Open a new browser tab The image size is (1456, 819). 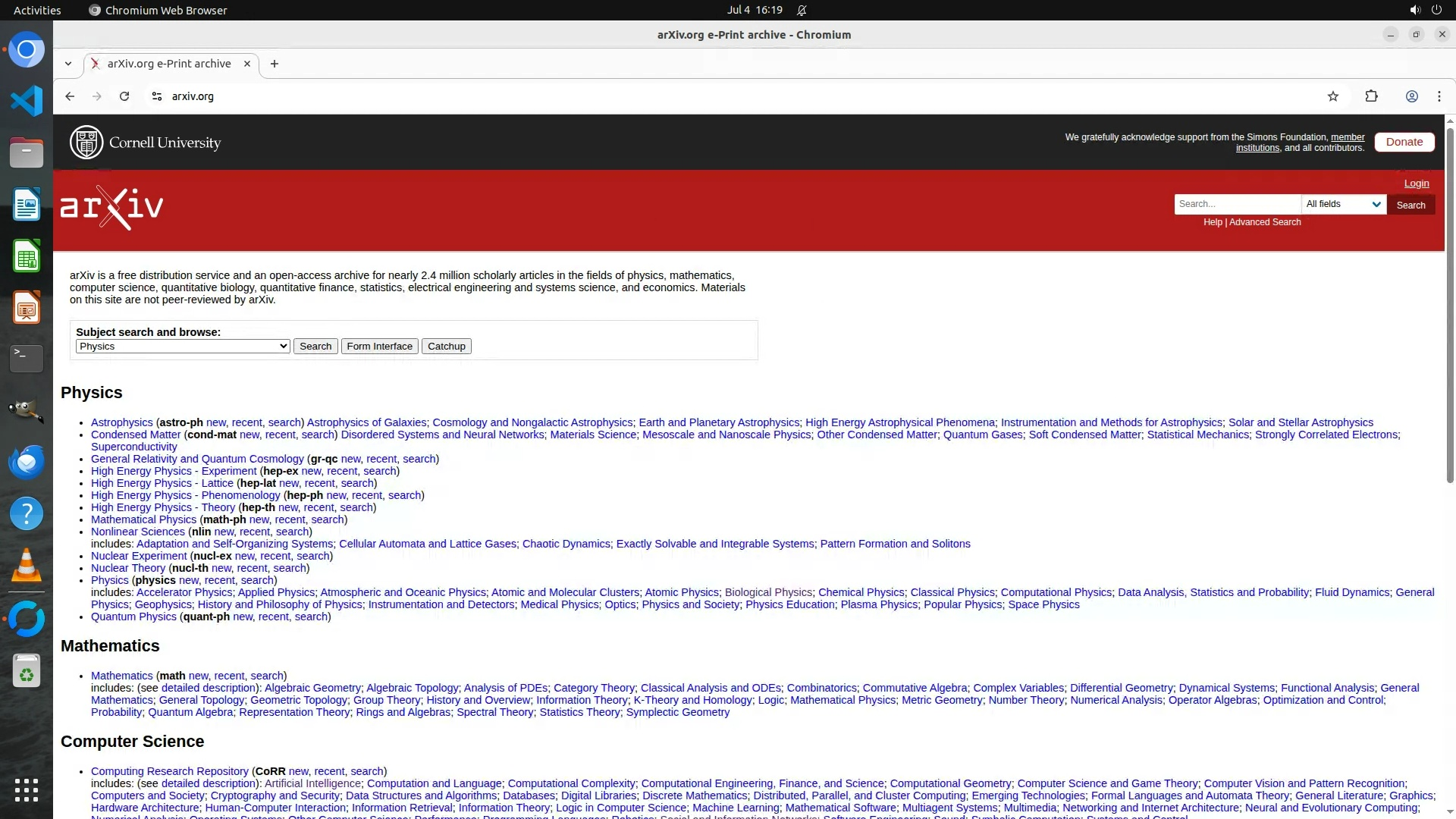pyautogui.click(x=275, y=64)
